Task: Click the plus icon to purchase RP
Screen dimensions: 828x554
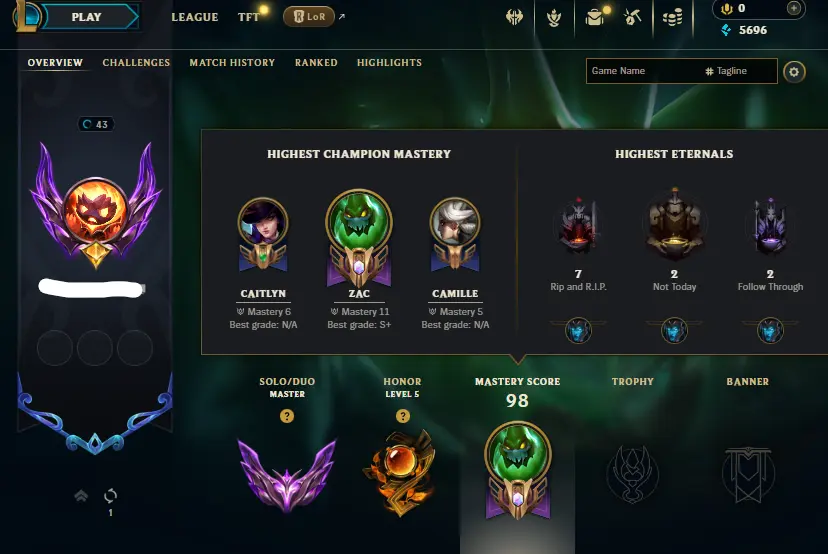Action: [x=794, y=8]
